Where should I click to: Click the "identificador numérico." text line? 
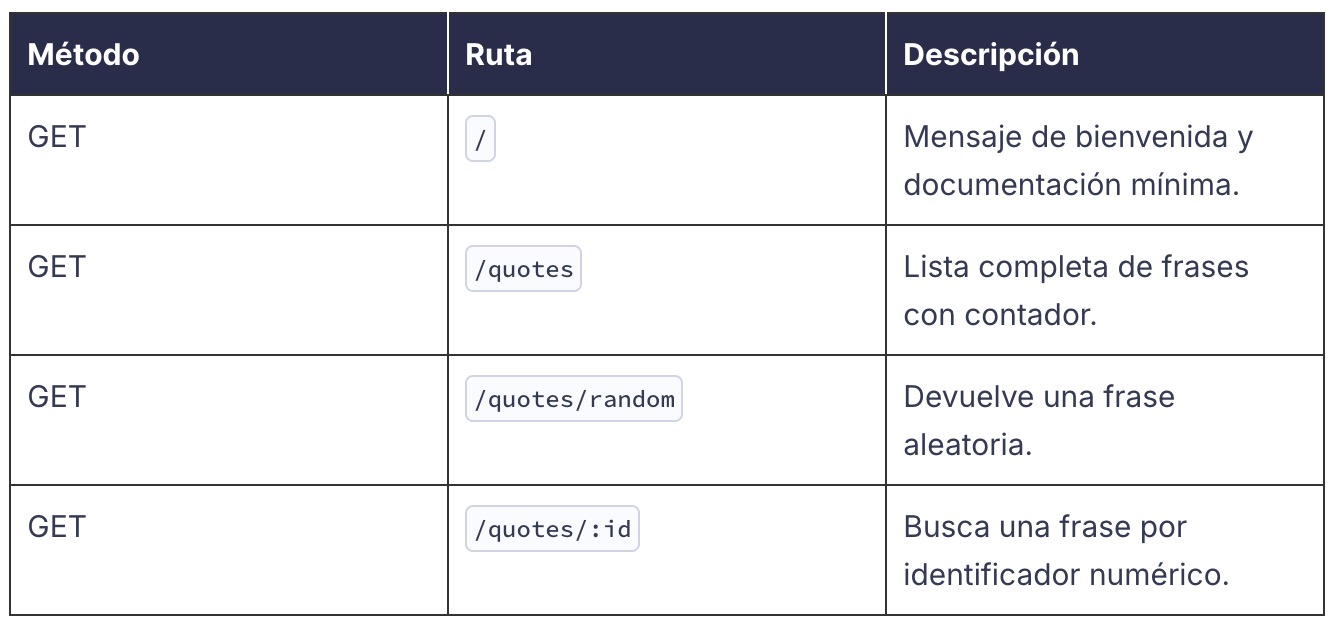click(1065, 575)
